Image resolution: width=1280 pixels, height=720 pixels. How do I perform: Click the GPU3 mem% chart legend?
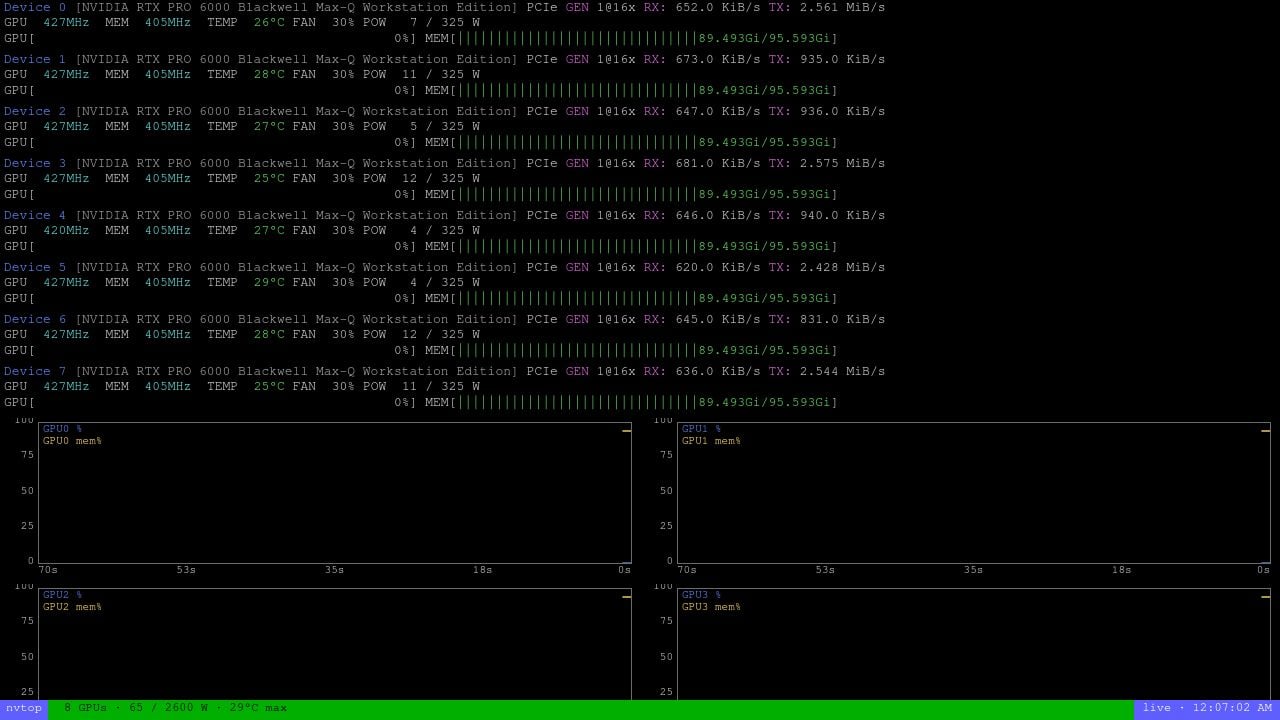click(711, 607)
